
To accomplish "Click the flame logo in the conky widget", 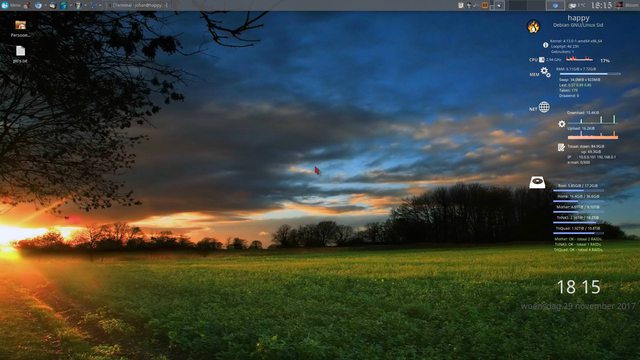I will coord(533,27).
